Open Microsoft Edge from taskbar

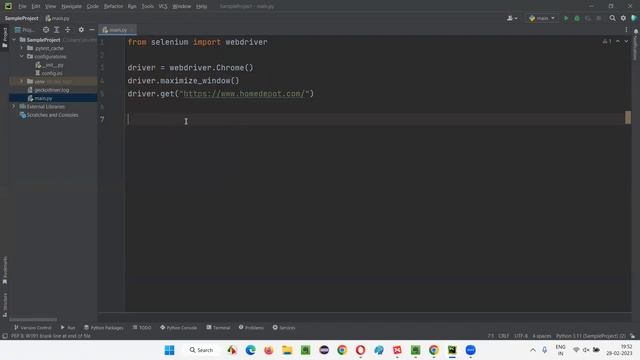(251, 350)
